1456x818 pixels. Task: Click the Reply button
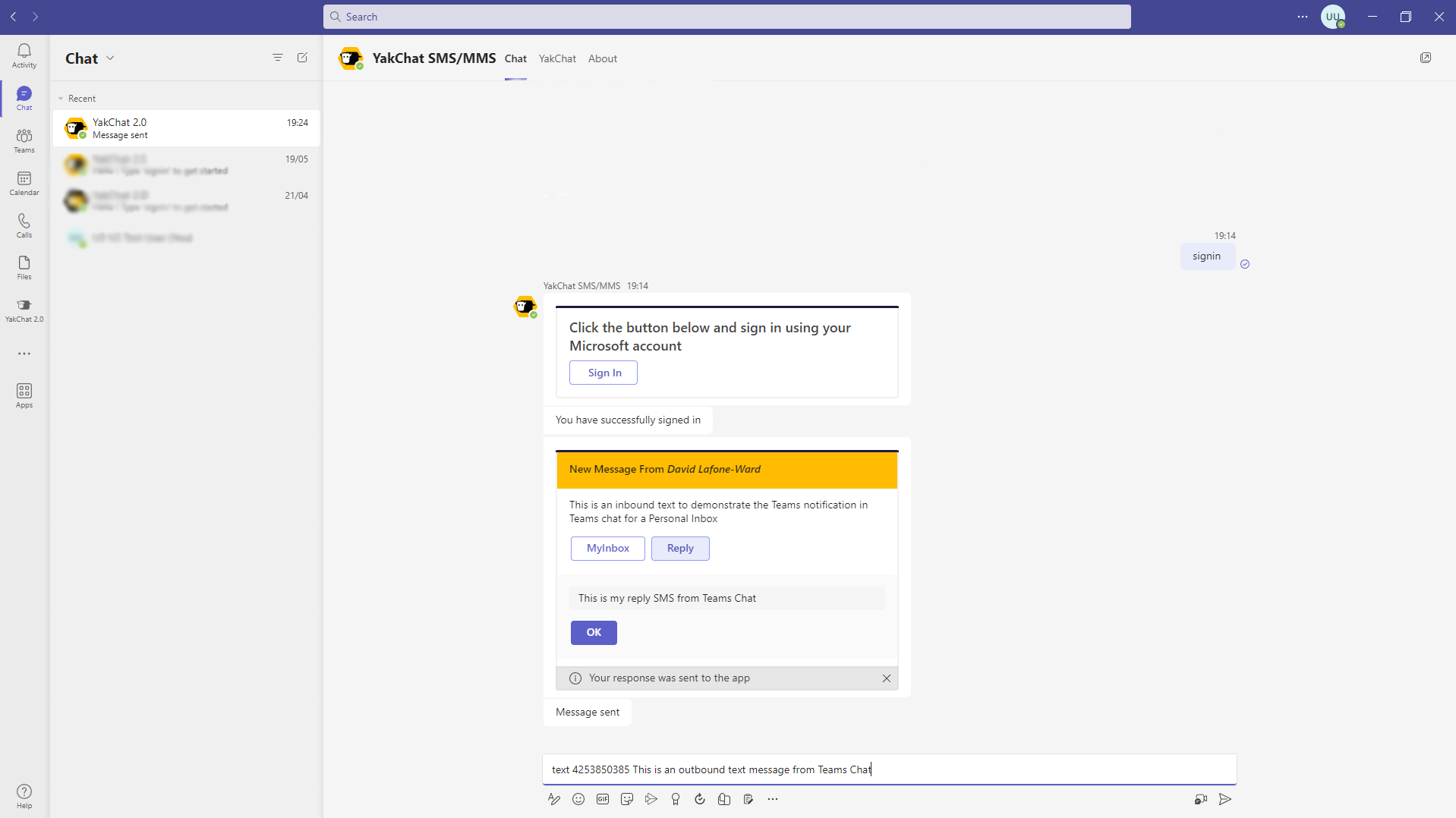680,548
